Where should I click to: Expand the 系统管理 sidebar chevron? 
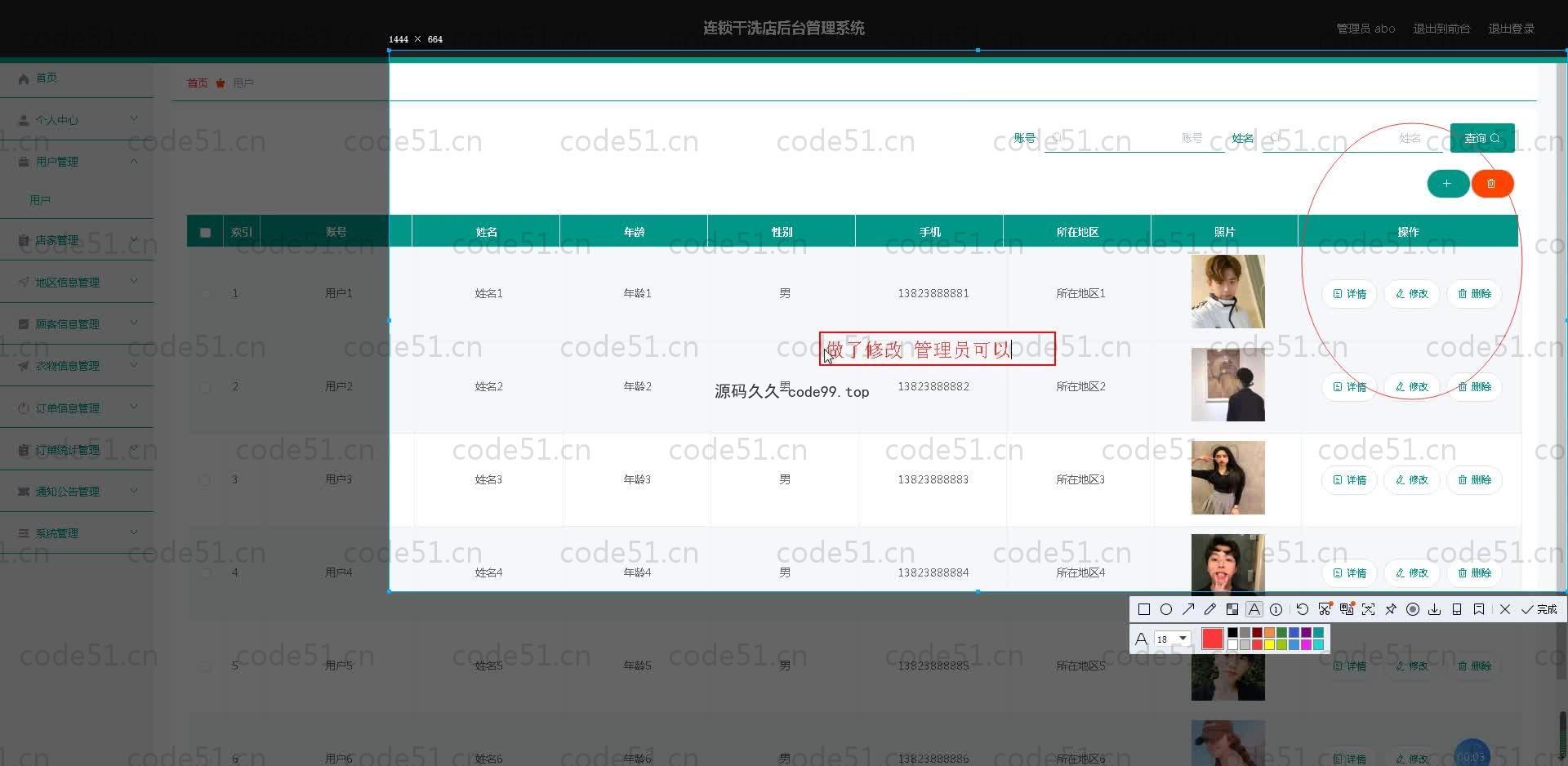click(134, 532)
